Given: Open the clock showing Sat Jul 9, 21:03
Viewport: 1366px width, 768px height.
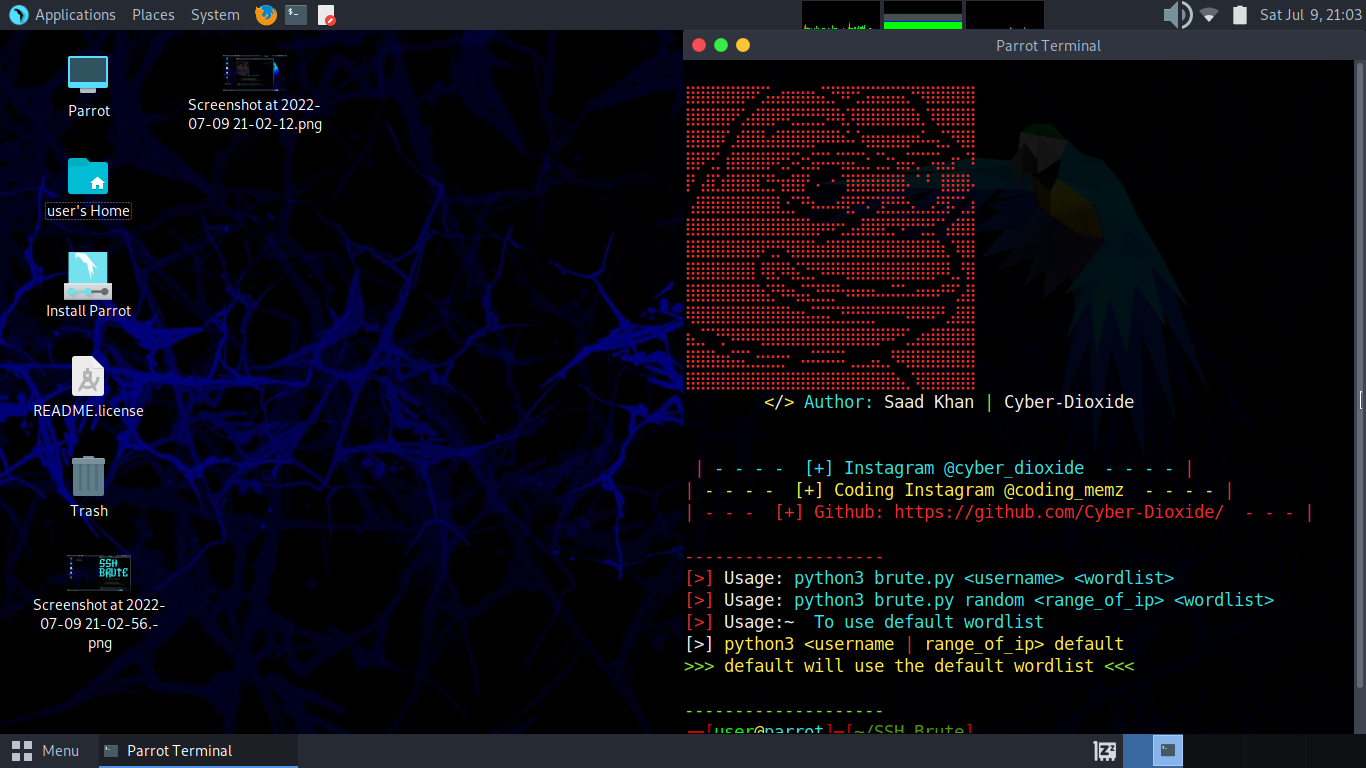Looking at the screenshot, I should pyautogui.click(x=1310, y=15).
